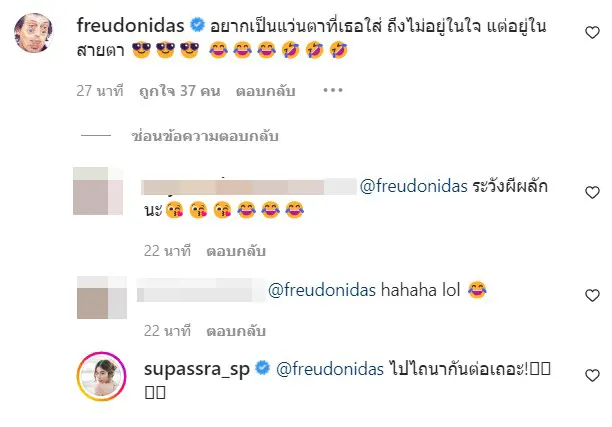This screenshot has width=612, height=427.
Task: Open @freudonidas mention in supassra_sp reply
Action: [x=330, y=369]
